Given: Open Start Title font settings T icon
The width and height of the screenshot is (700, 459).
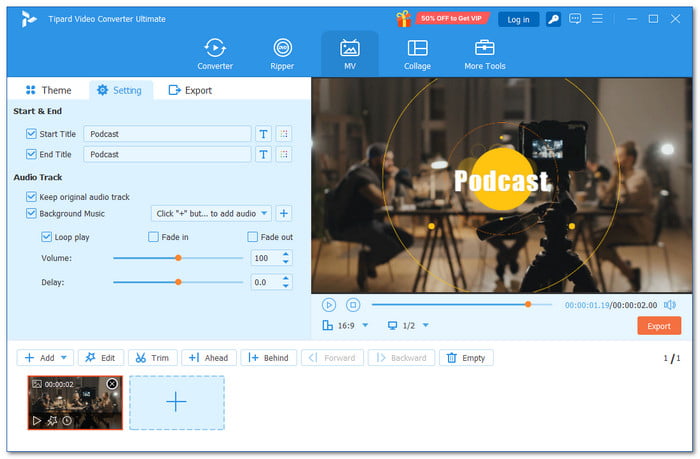Looking at the screenshot, I should pyautogui.click(x=263, y=134).
